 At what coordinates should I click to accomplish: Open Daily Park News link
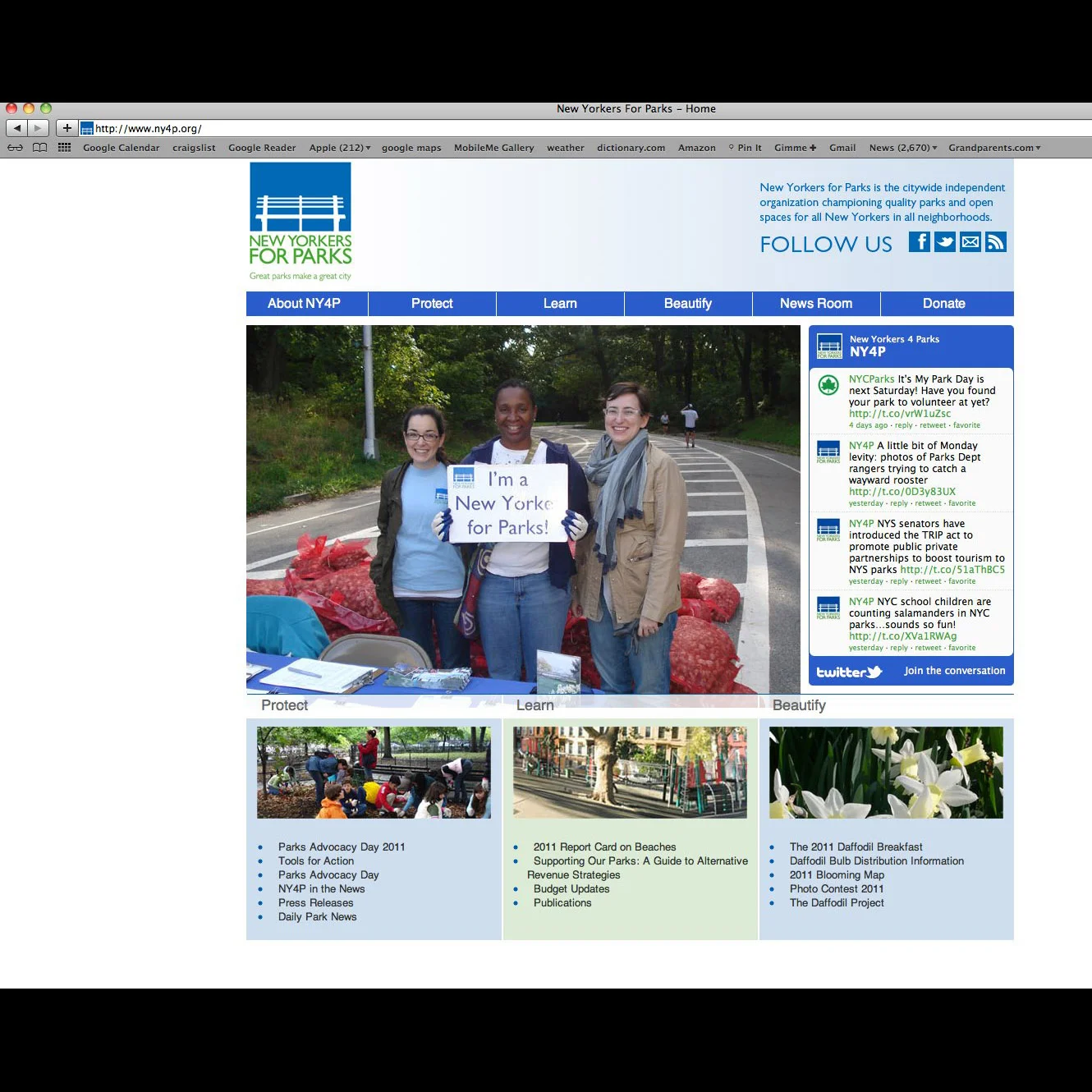coord(318,916)
